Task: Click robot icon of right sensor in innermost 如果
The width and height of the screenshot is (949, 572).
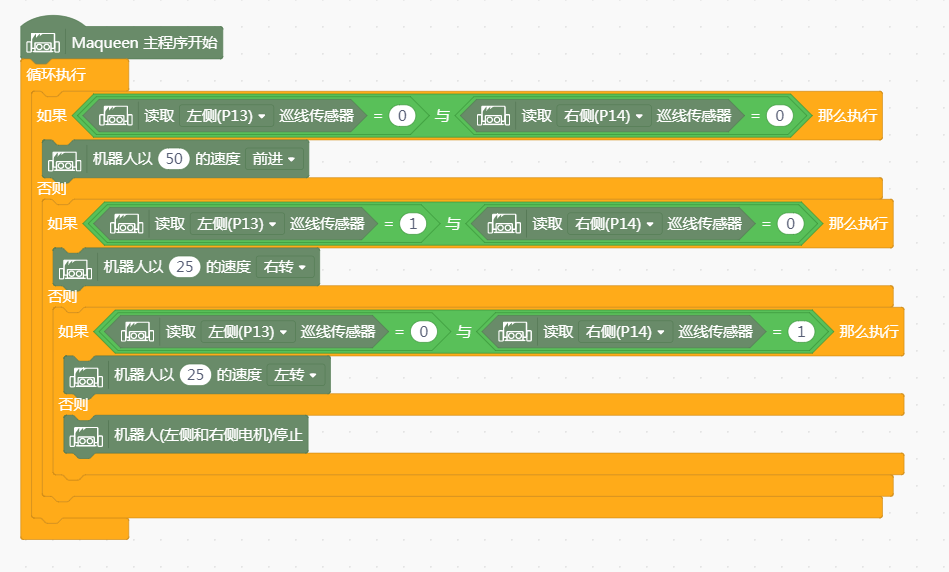Action: tap(515, 332)
